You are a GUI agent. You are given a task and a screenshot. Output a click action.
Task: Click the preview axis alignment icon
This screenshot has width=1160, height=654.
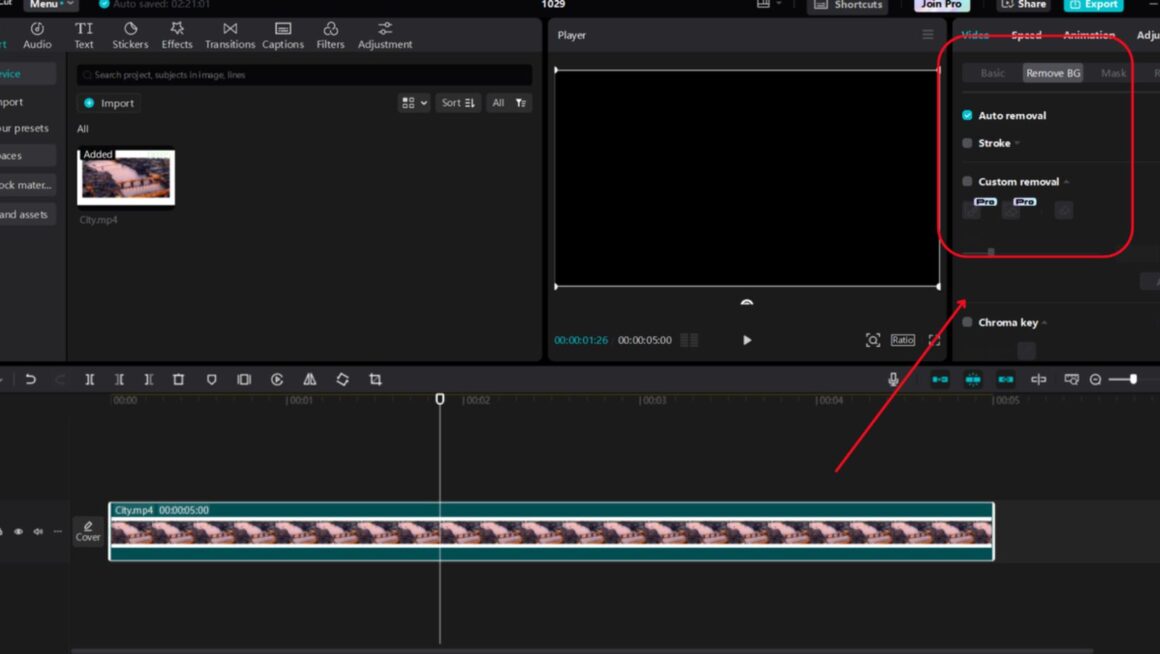point(1039,380)
